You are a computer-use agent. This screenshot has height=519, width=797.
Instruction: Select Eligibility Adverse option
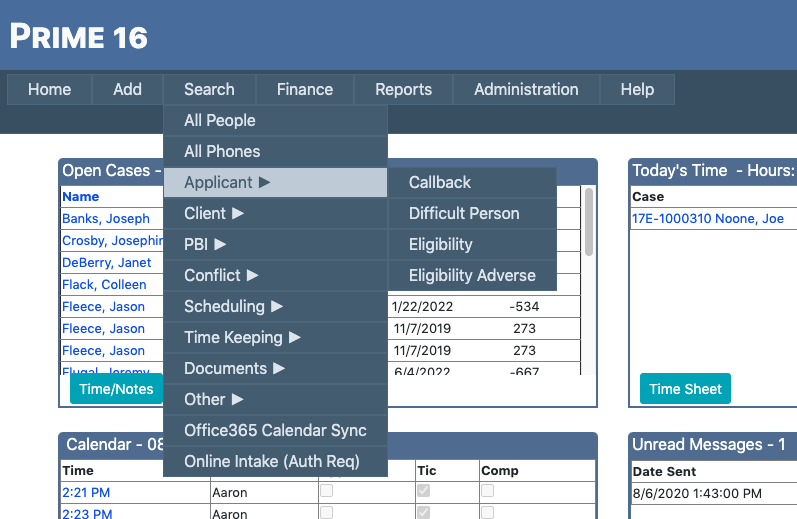472,276
